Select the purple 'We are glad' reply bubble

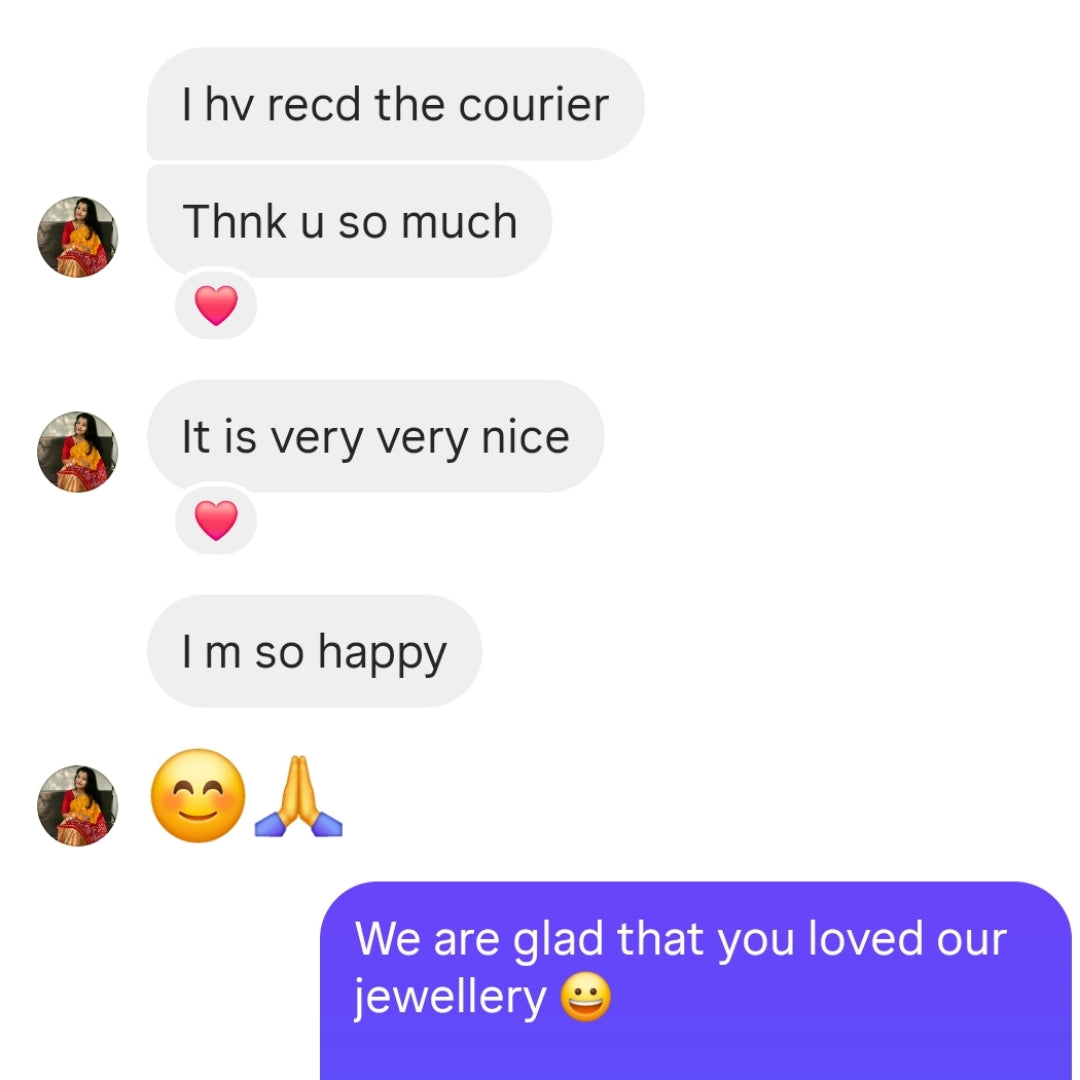(x=696, y=981)
